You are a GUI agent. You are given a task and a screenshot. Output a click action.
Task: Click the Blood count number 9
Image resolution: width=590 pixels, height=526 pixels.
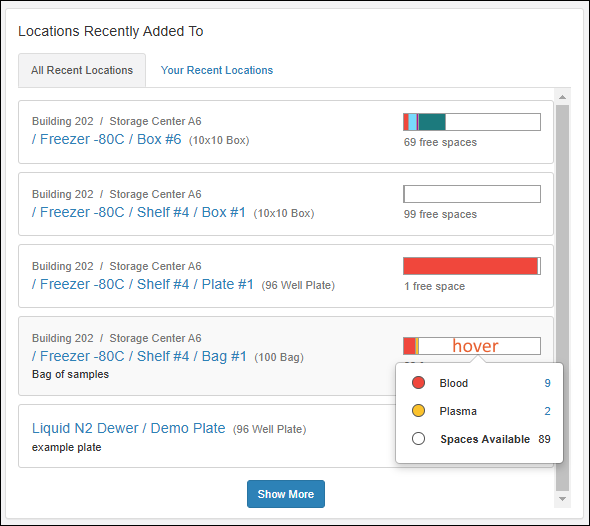[547, 383]
